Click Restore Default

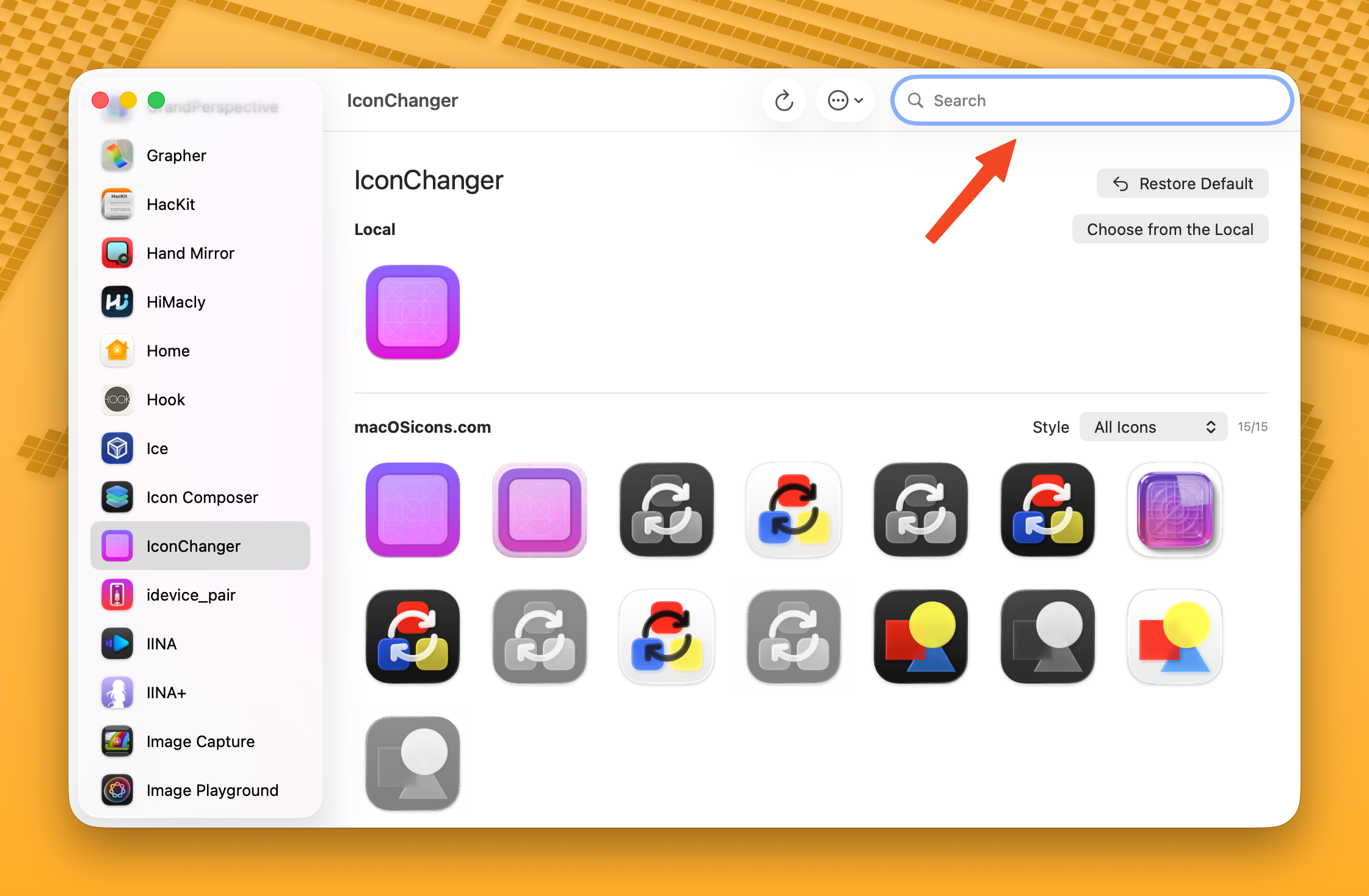[x=1182, y=183]
